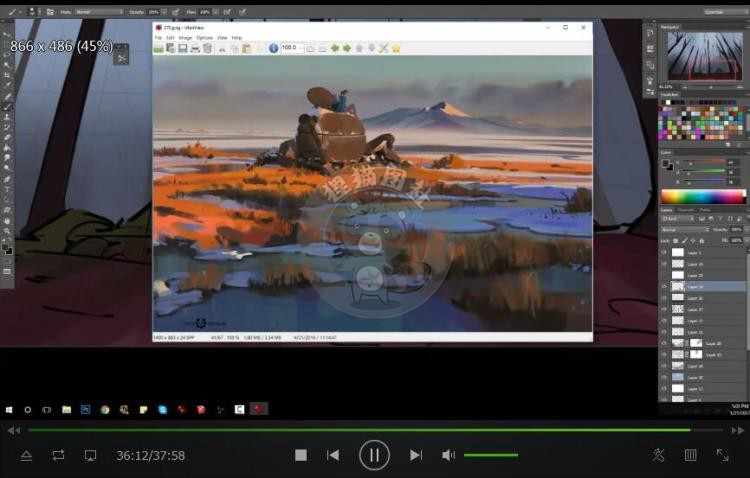Open the player tools settings icon
Screen dimensions: 750x478
(658, 455)
